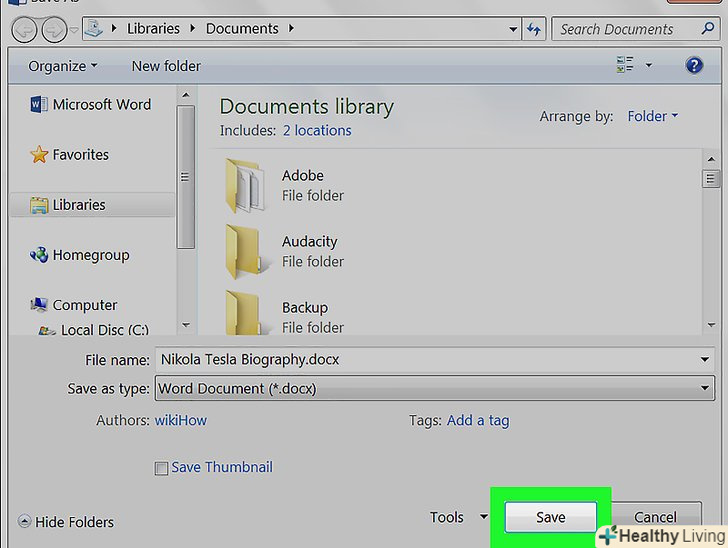The width and height of the screenshot is (728, 548).
Task: Open recent locations arrow beside Forward button
Action: pyautogui.click(x=74, y=30)
